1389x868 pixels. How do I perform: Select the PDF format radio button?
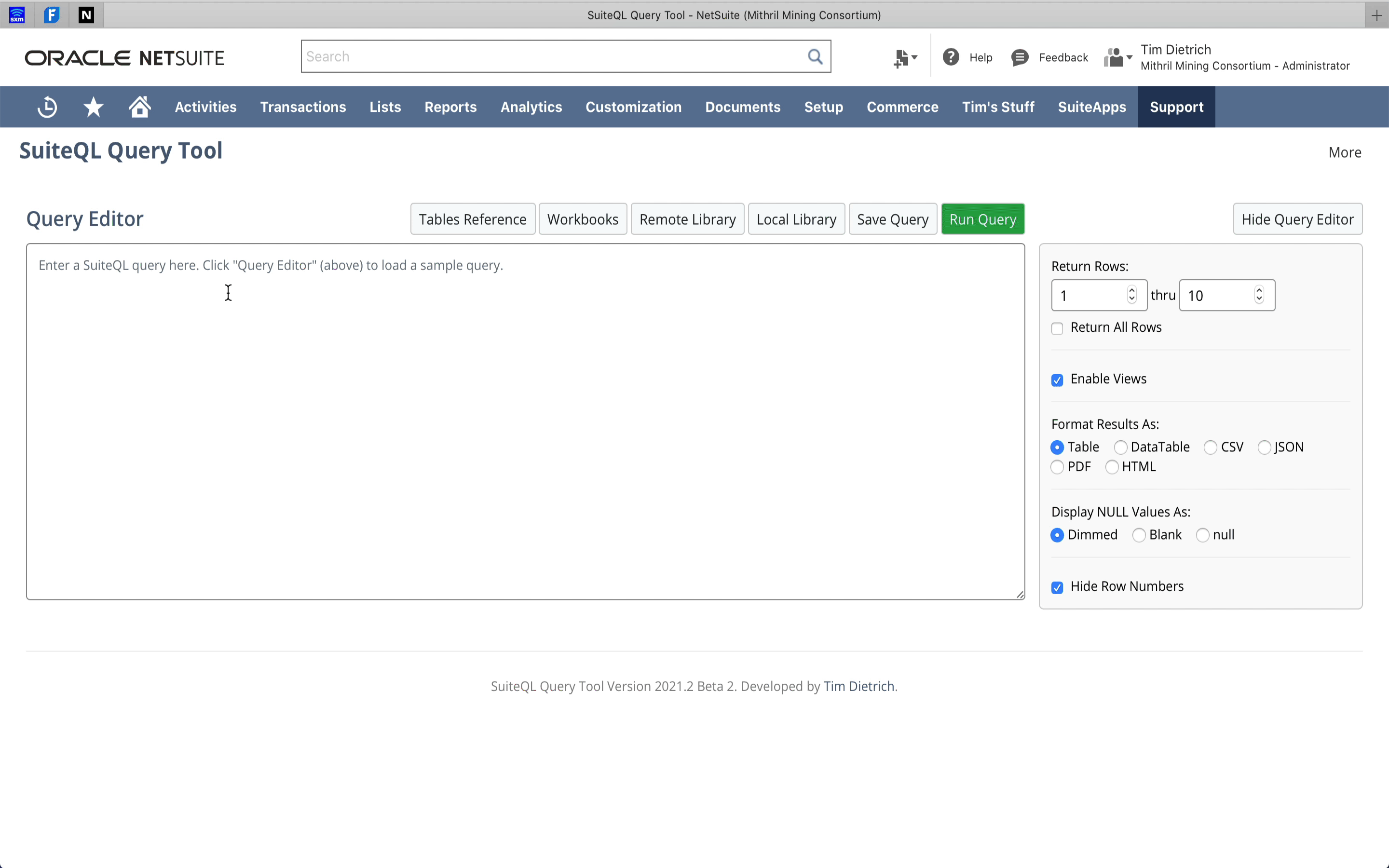pos(1057,467)
